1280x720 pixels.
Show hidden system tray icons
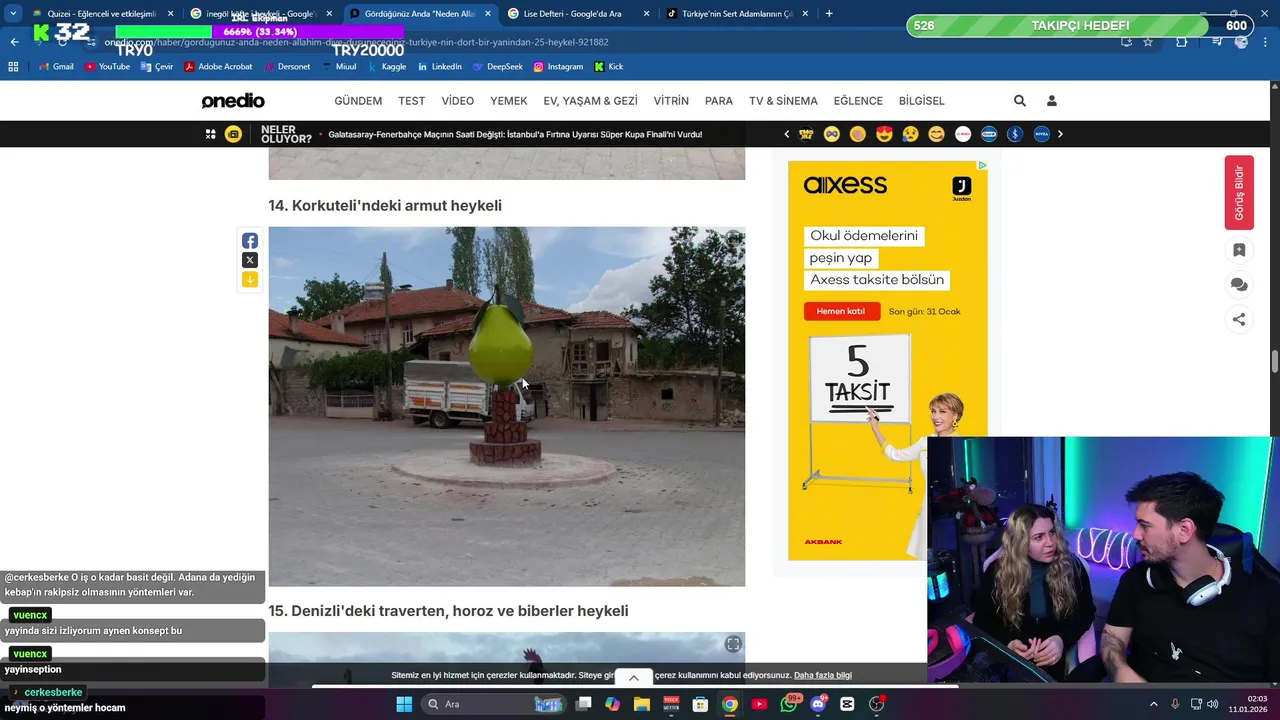(x=1153, y=704)
